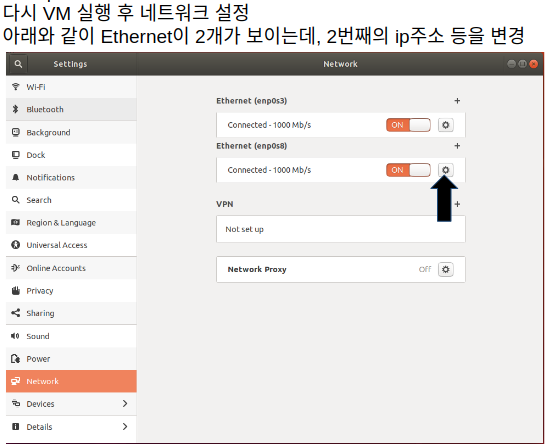Expand the Devices section chevron

click(x=125, y=403)
